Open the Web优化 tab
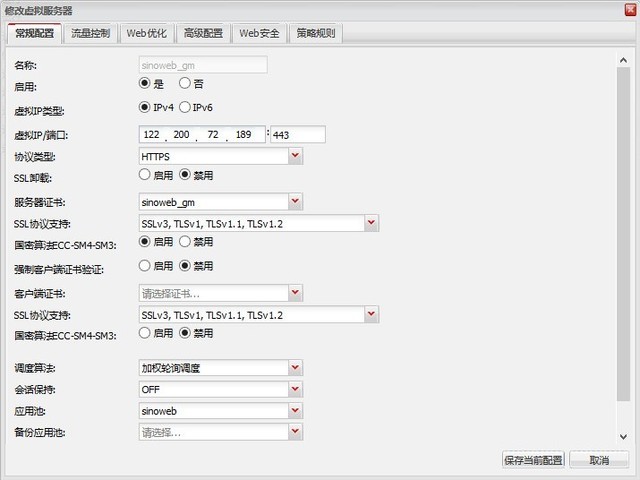The image size is (640, 480). (147, 33)
